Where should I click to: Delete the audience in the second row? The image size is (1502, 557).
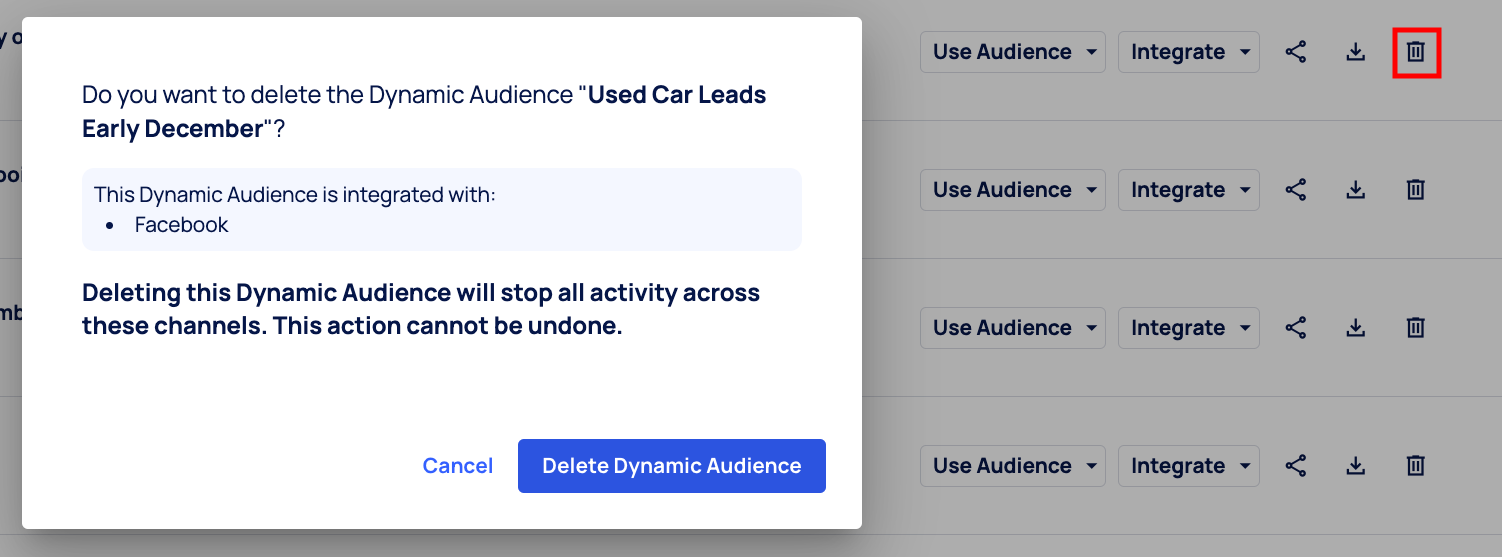coord(1415,190)
